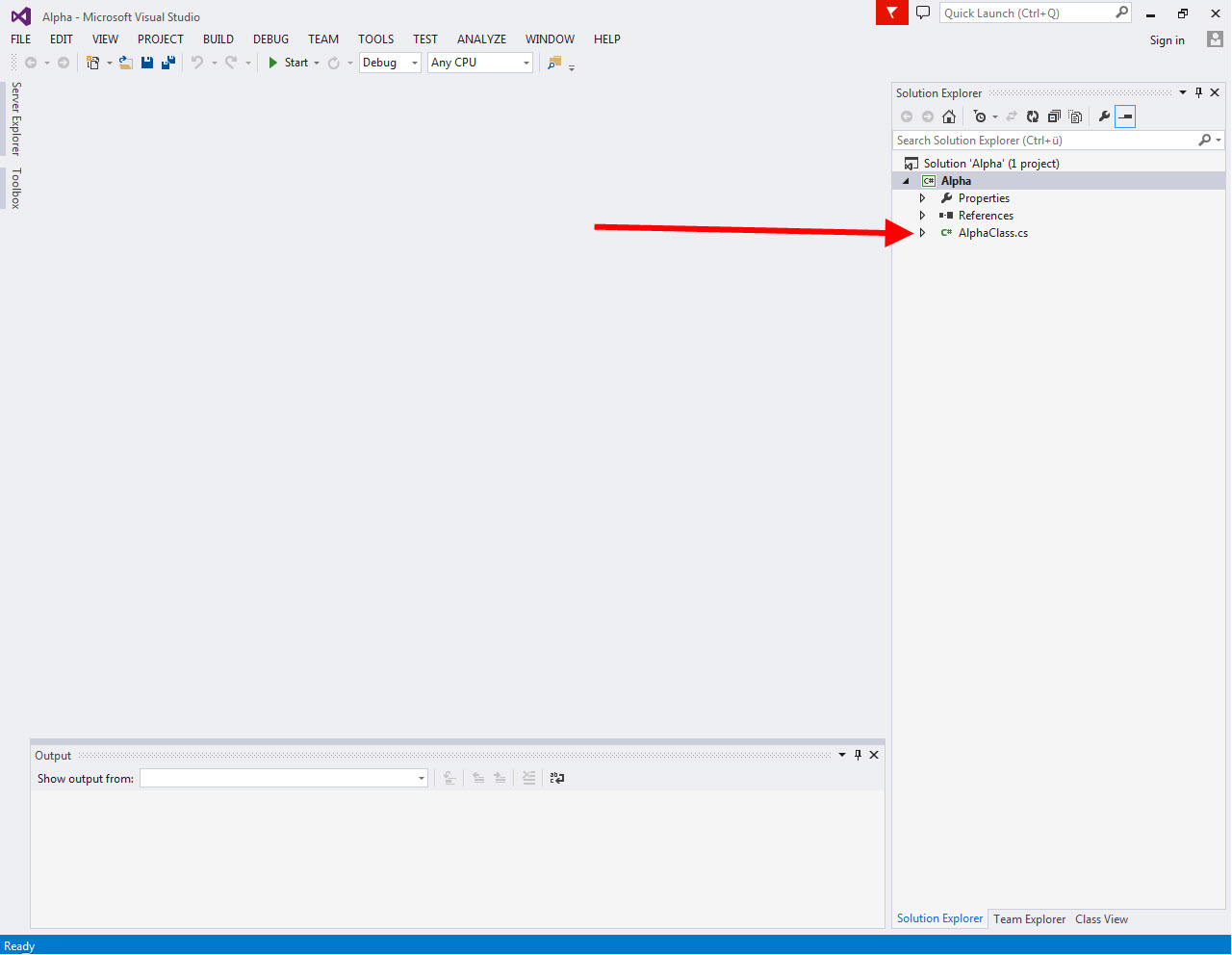The height and width of the screenshot is (955, 1232).
Task: Toggle Preview Selected Items button
Action: click(x=1125, y=116)
